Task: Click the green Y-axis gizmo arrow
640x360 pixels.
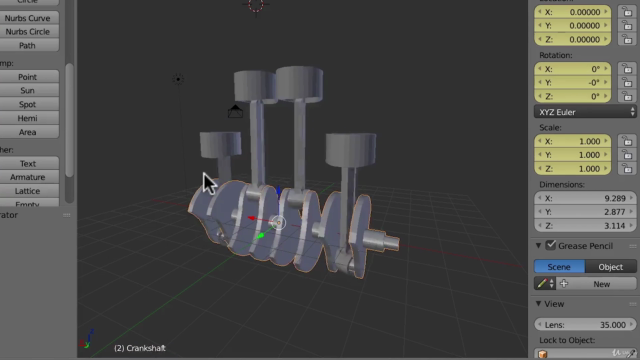Action: tap(261, 236)
